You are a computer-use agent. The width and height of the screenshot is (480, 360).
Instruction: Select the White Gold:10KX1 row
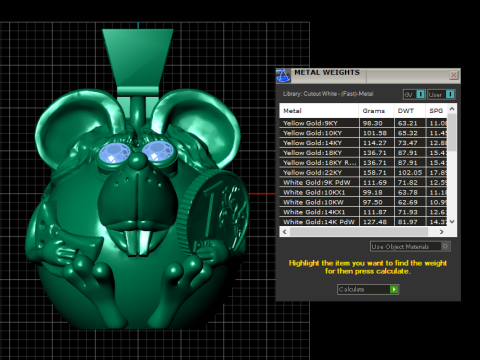click(363, 192)
